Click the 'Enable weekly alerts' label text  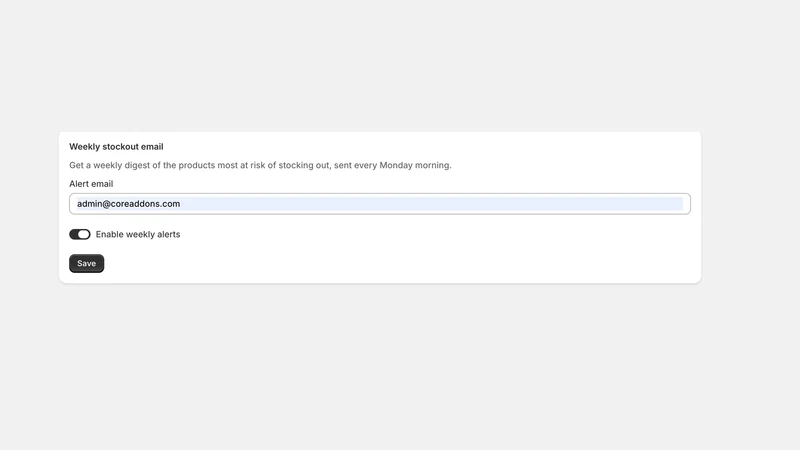click(138, 234)
